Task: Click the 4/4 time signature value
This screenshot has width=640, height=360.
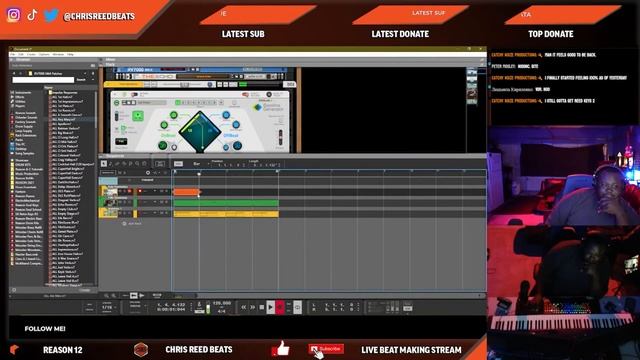Action: tap(221, 311)
